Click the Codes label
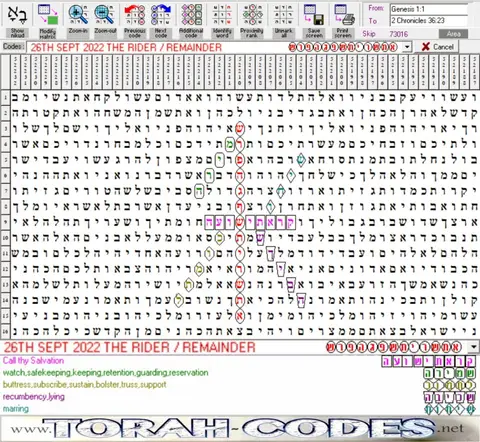Viewport: 480px width, 442px height. click(13, 47)
